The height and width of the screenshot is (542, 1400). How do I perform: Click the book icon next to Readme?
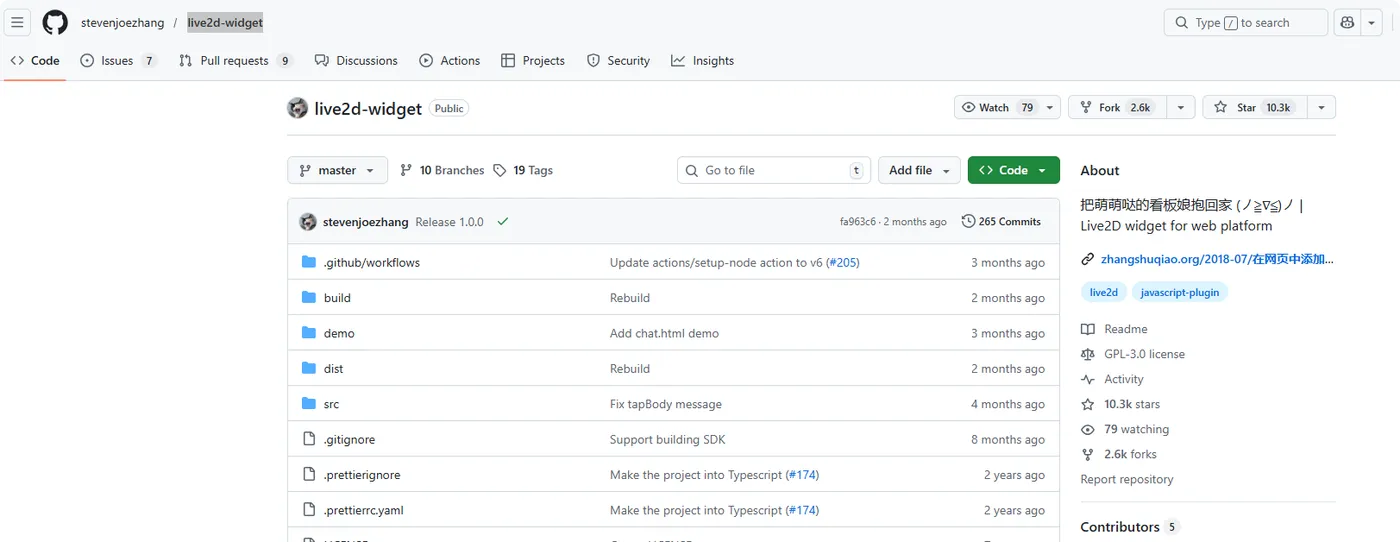click(x=1087, y=329)
